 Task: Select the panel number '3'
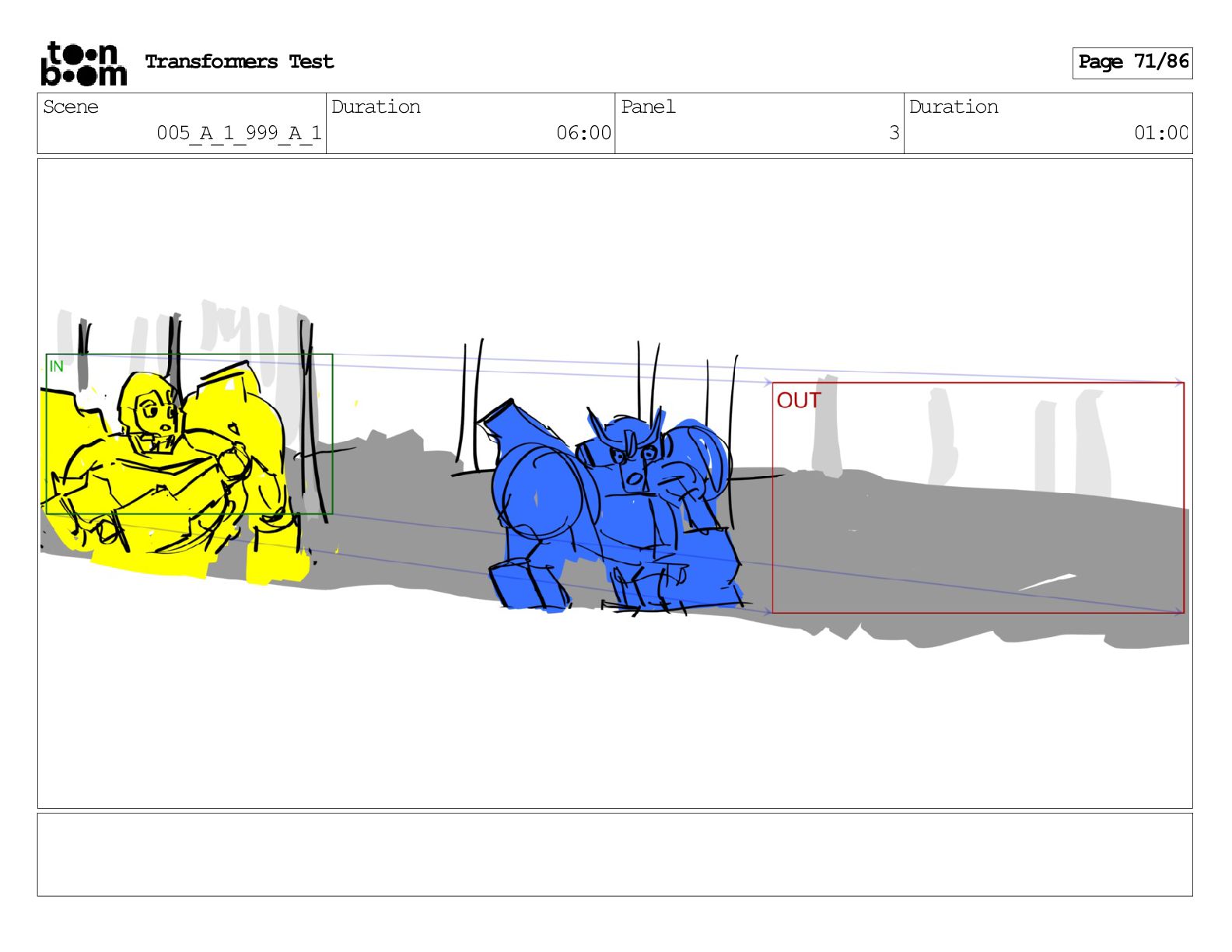click(894, 133)
